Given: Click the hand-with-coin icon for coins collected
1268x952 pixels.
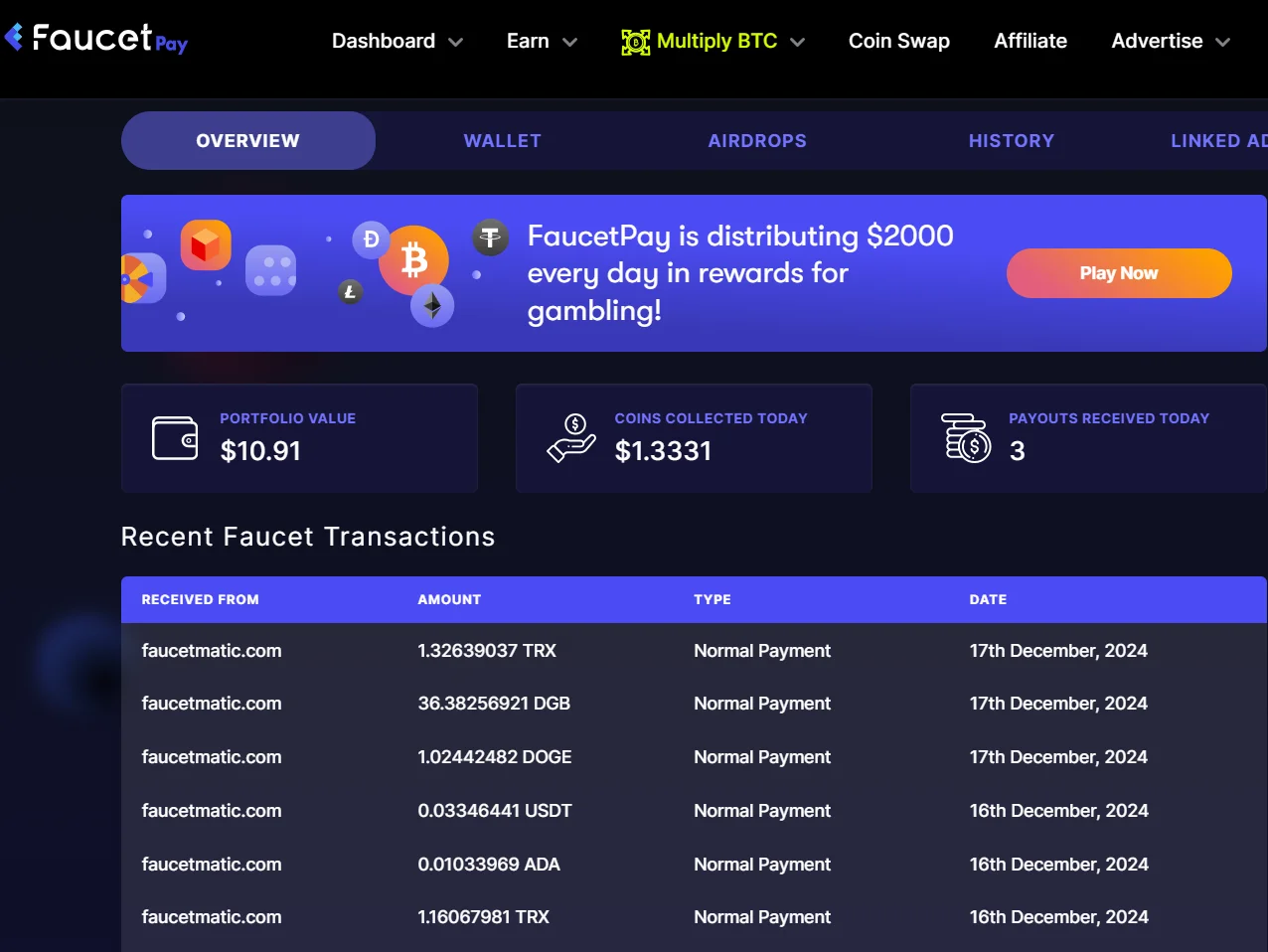Looking at the screenshot, I should point(571,438).
